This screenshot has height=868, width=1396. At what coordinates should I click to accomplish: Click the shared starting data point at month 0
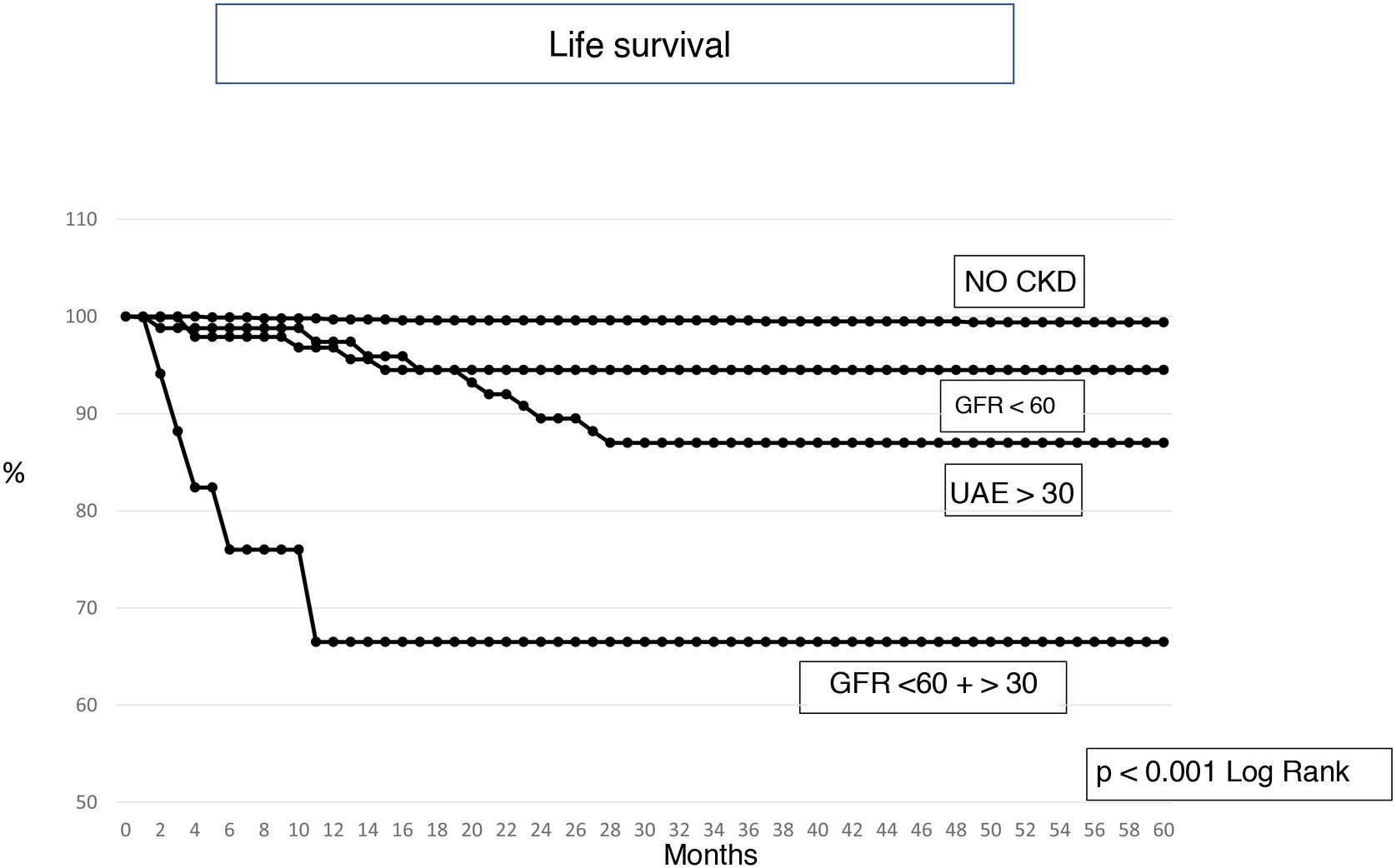(126, 317)
